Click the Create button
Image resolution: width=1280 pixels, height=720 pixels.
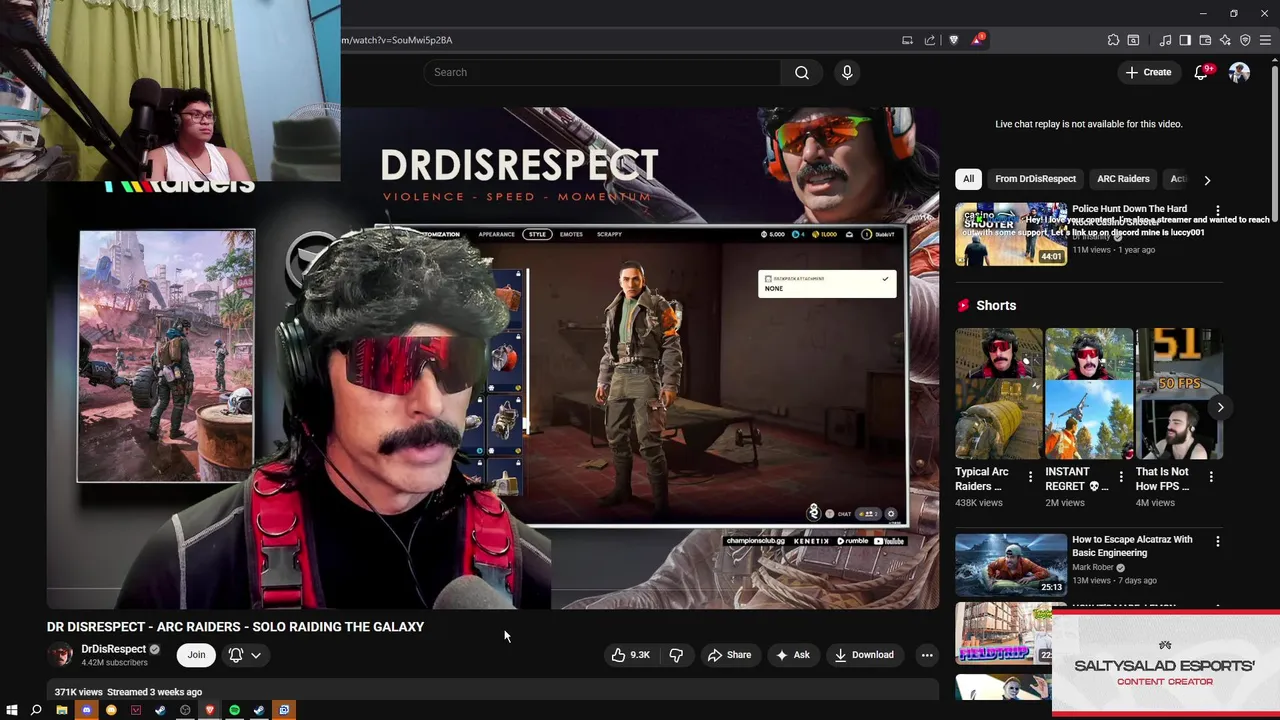point(1148,72)
